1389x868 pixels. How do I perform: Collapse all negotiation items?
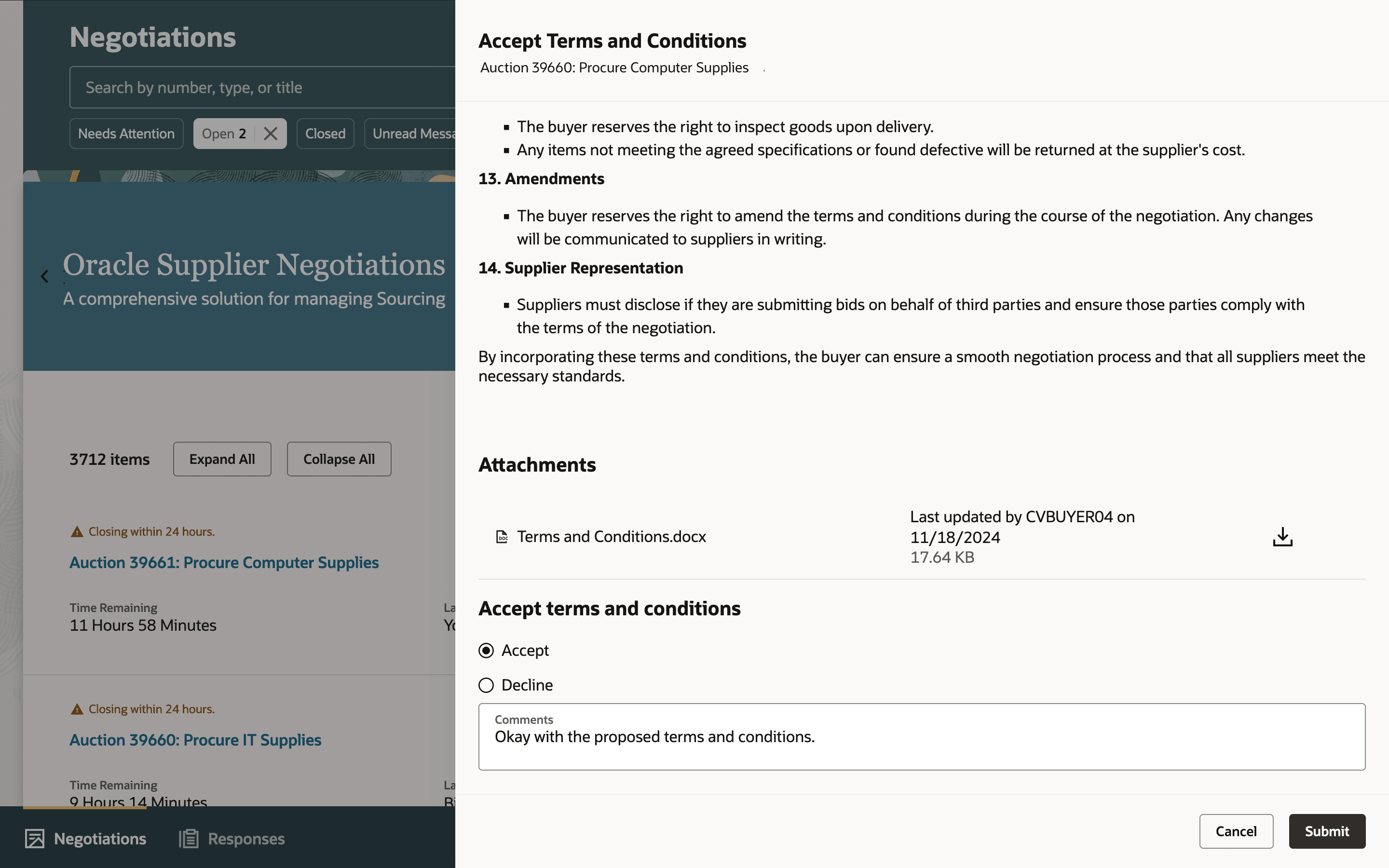tap(339, 459)
